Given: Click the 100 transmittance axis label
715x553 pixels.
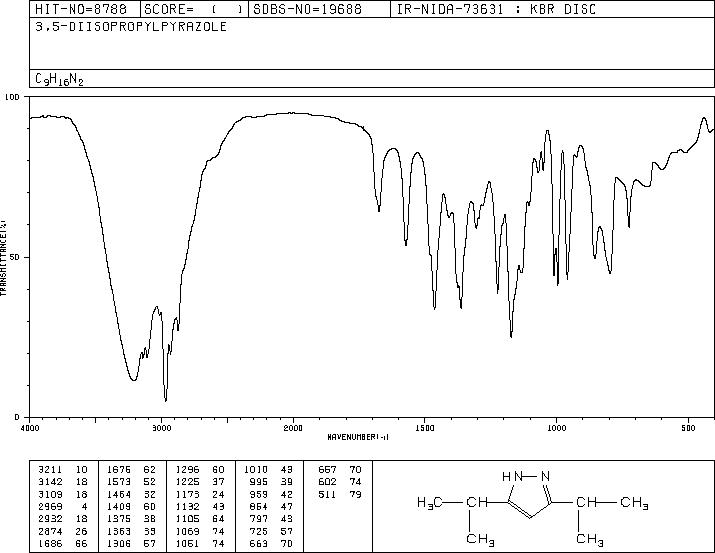Looking at the screenshot, I should (x=12, y=97).
